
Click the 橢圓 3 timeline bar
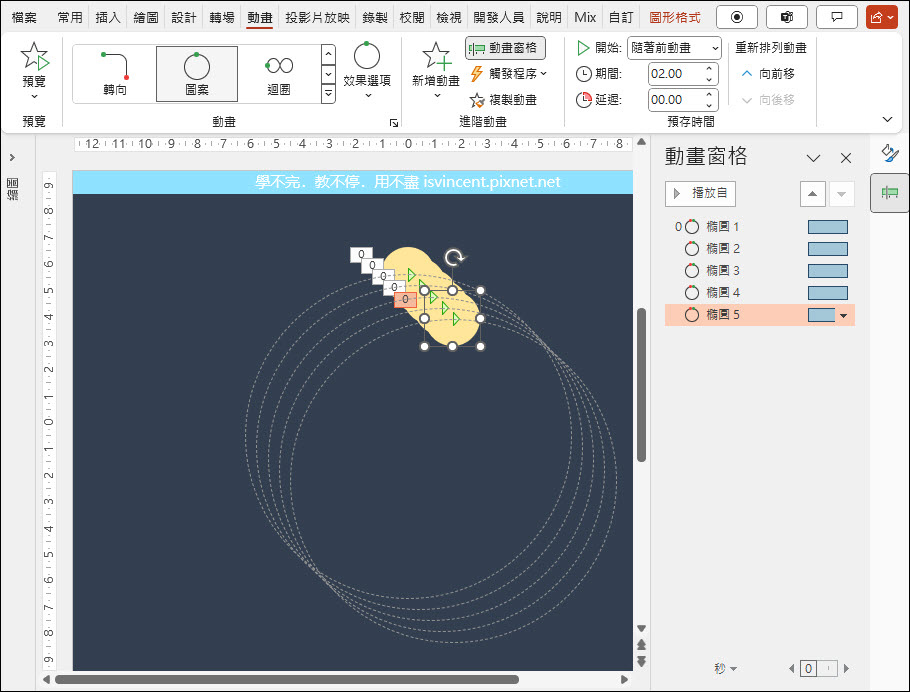(828, 271)
